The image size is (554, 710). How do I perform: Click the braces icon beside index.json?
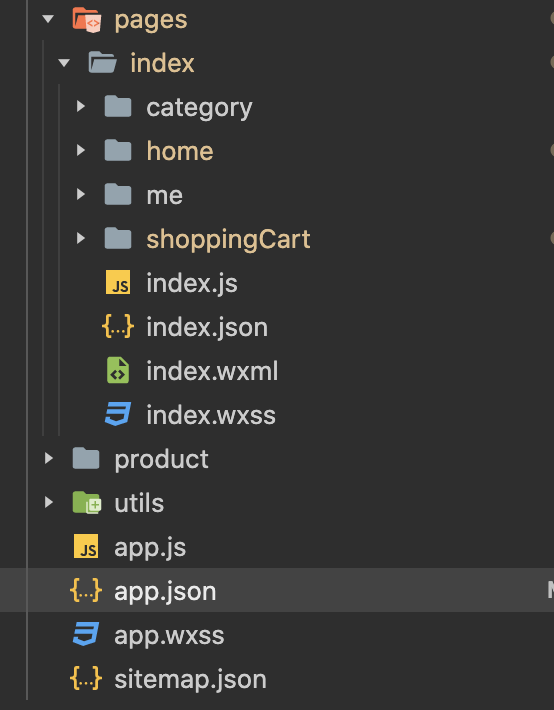(x=118, y=326)
